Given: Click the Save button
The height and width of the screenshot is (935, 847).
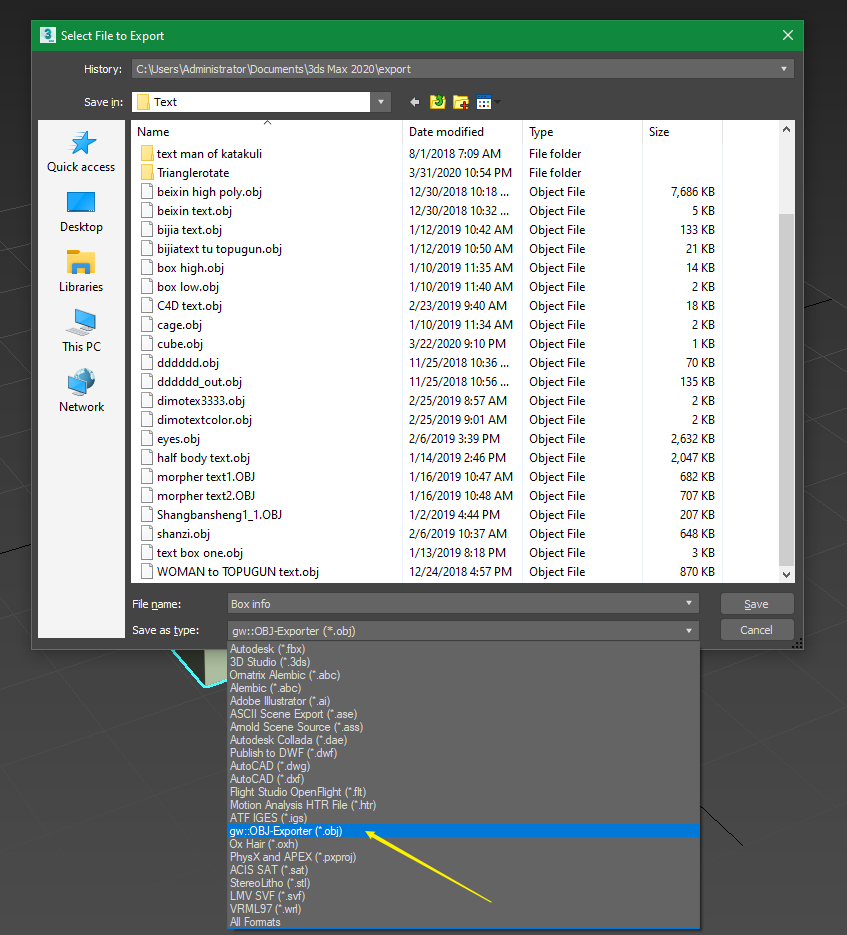Looking at the screenshot, I should (x=756, y=603).
